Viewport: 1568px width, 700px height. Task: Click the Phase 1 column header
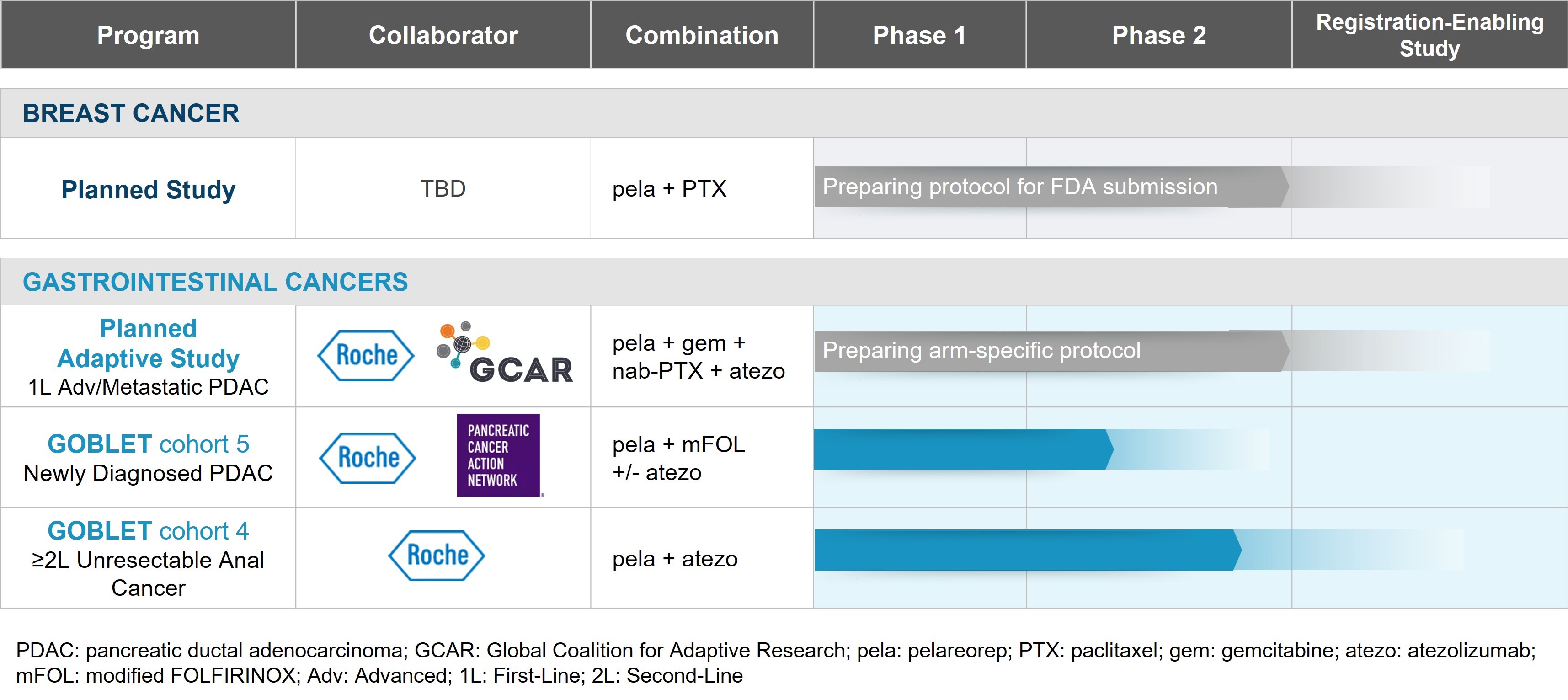coord(919,35)
